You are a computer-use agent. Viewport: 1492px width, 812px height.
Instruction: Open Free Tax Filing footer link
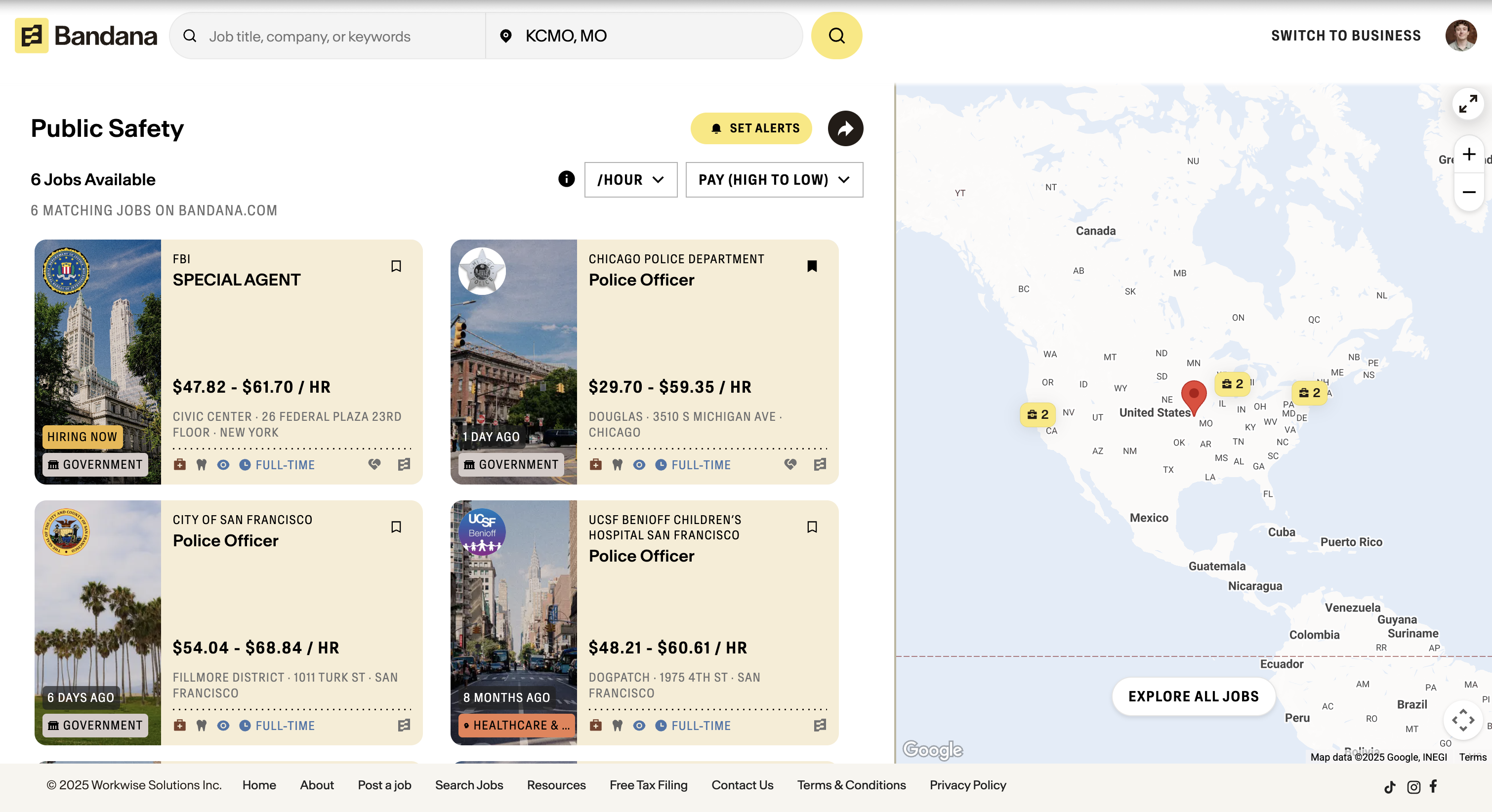pos(648,785)
